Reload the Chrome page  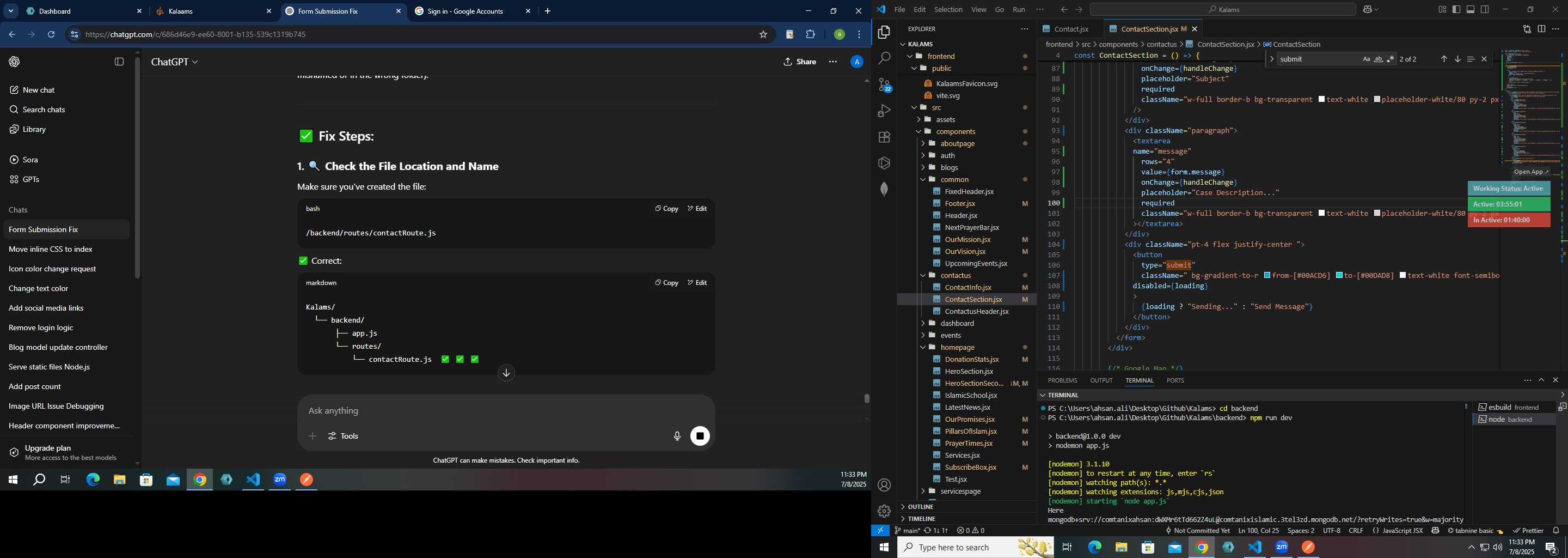coord(51,35)
